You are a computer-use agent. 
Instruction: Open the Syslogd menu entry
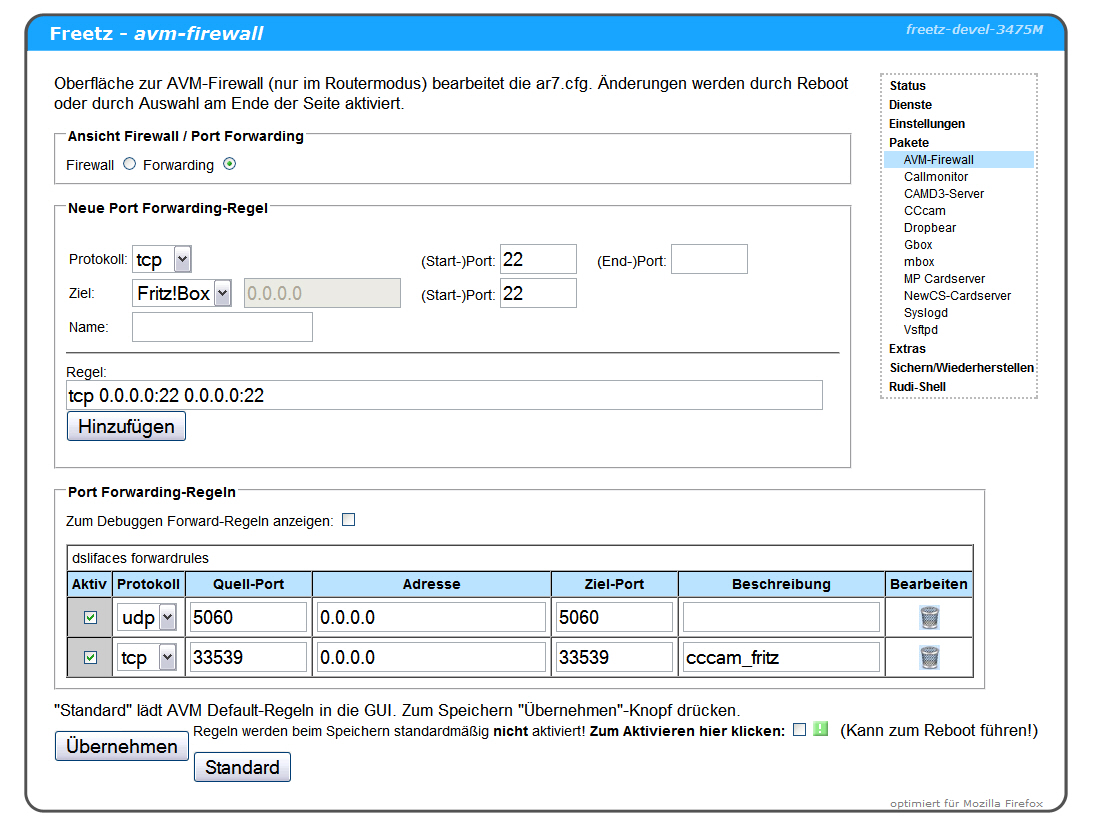pos(927,313)
